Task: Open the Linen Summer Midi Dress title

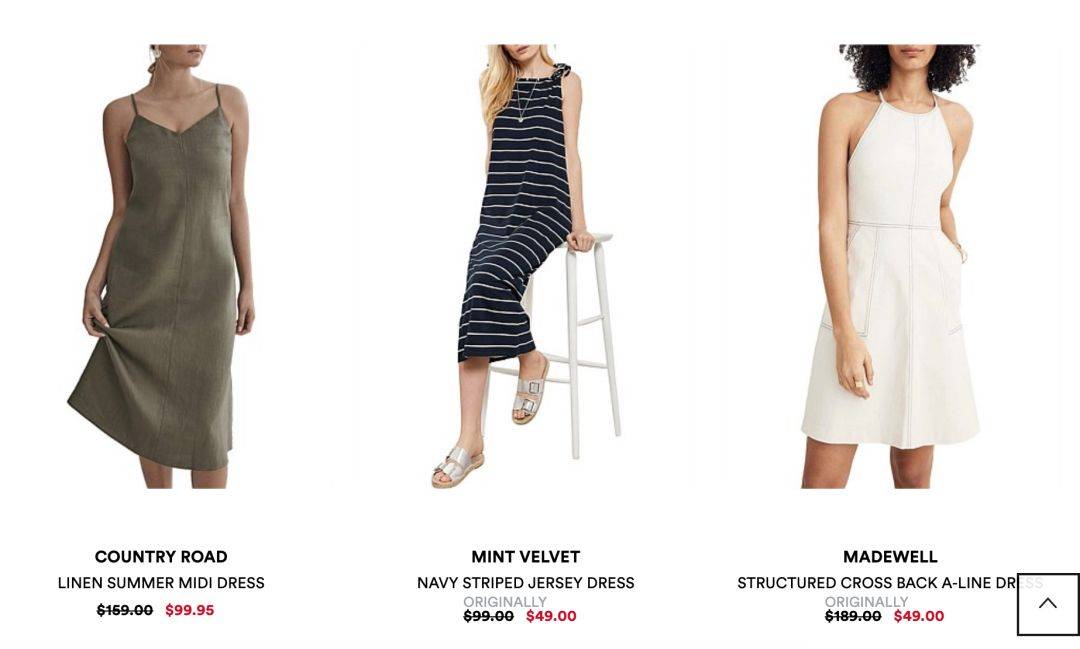Action: [x=161, y=583]
